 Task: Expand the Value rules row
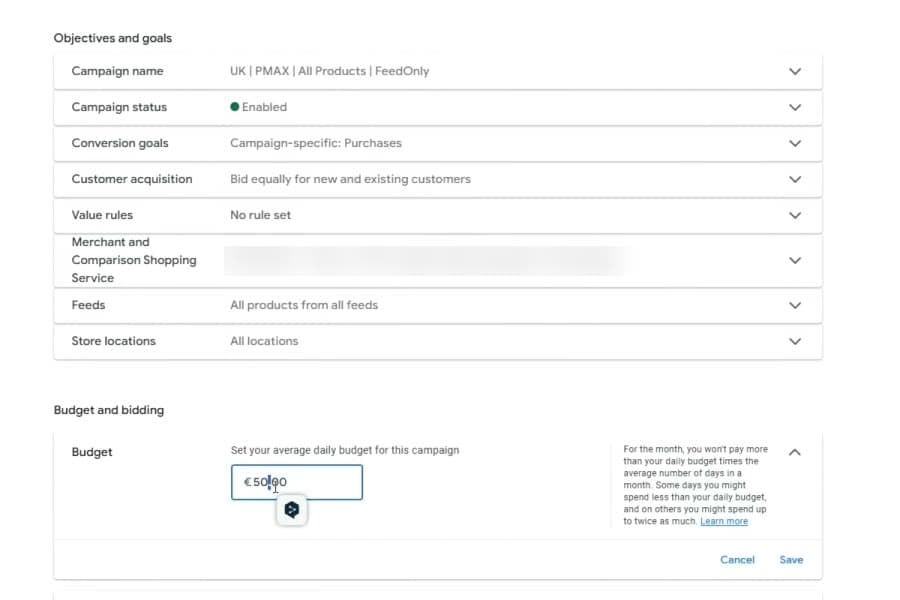tap(794, 215)
